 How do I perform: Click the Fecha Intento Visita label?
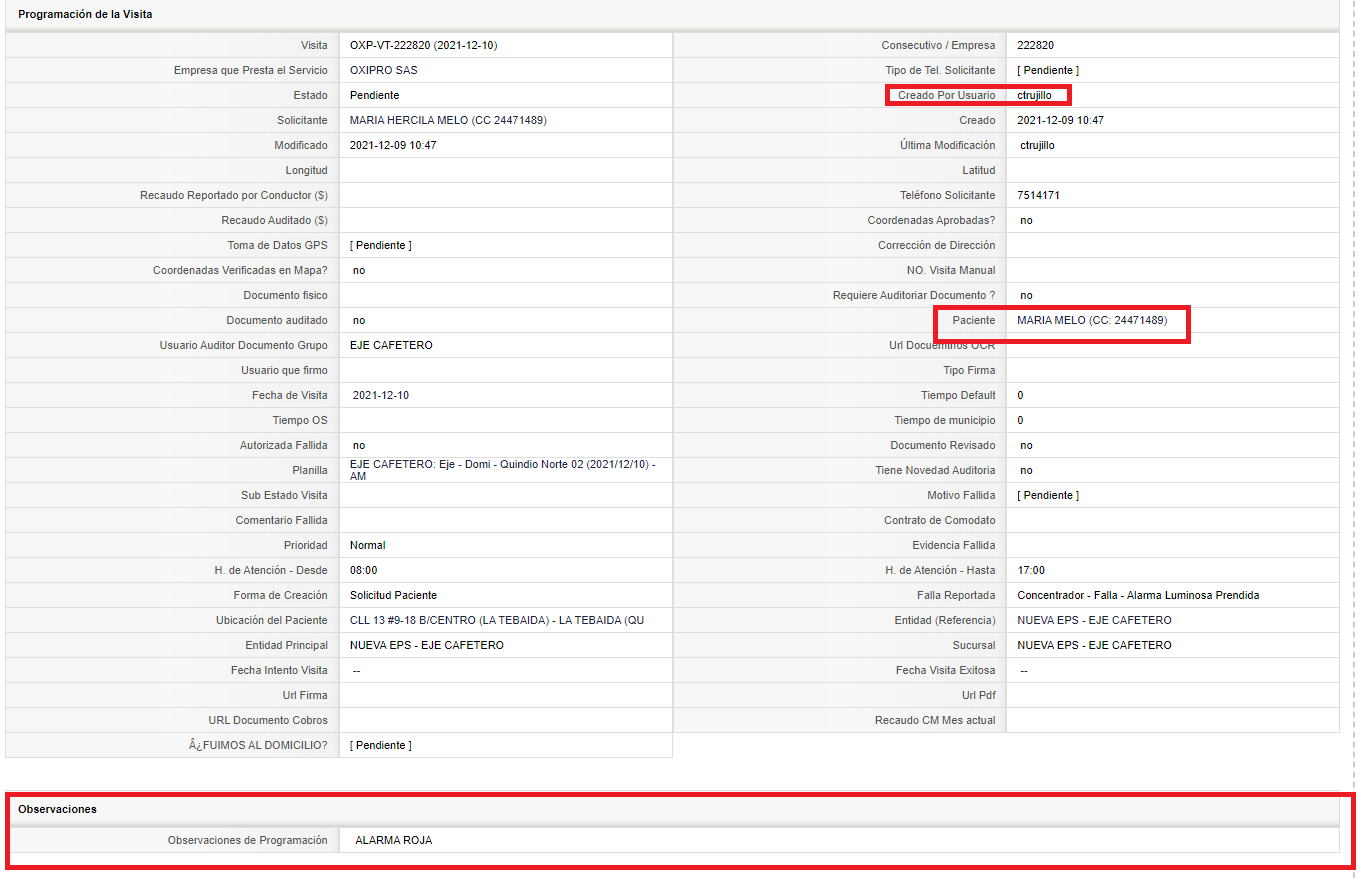click(x=279, y=670)
